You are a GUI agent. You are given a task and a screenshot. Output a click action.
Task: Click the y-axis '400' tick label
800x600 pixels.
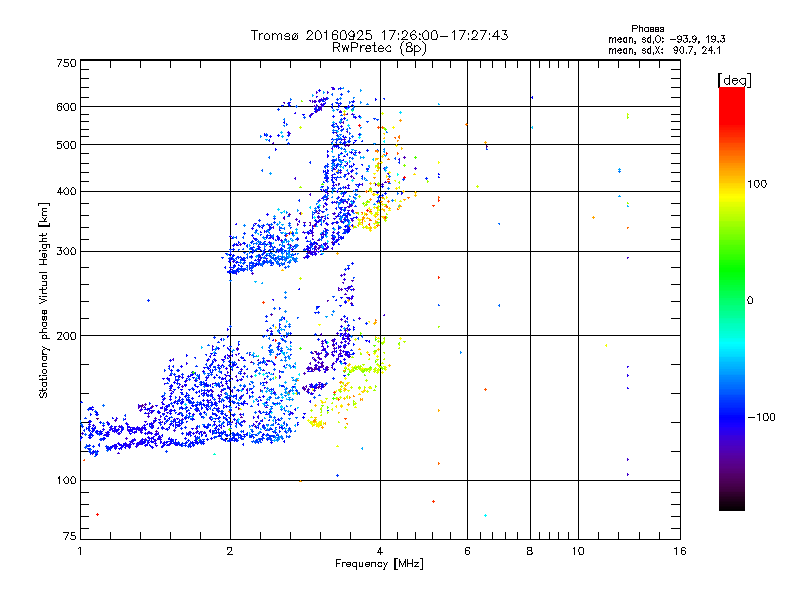pos(66,192)
